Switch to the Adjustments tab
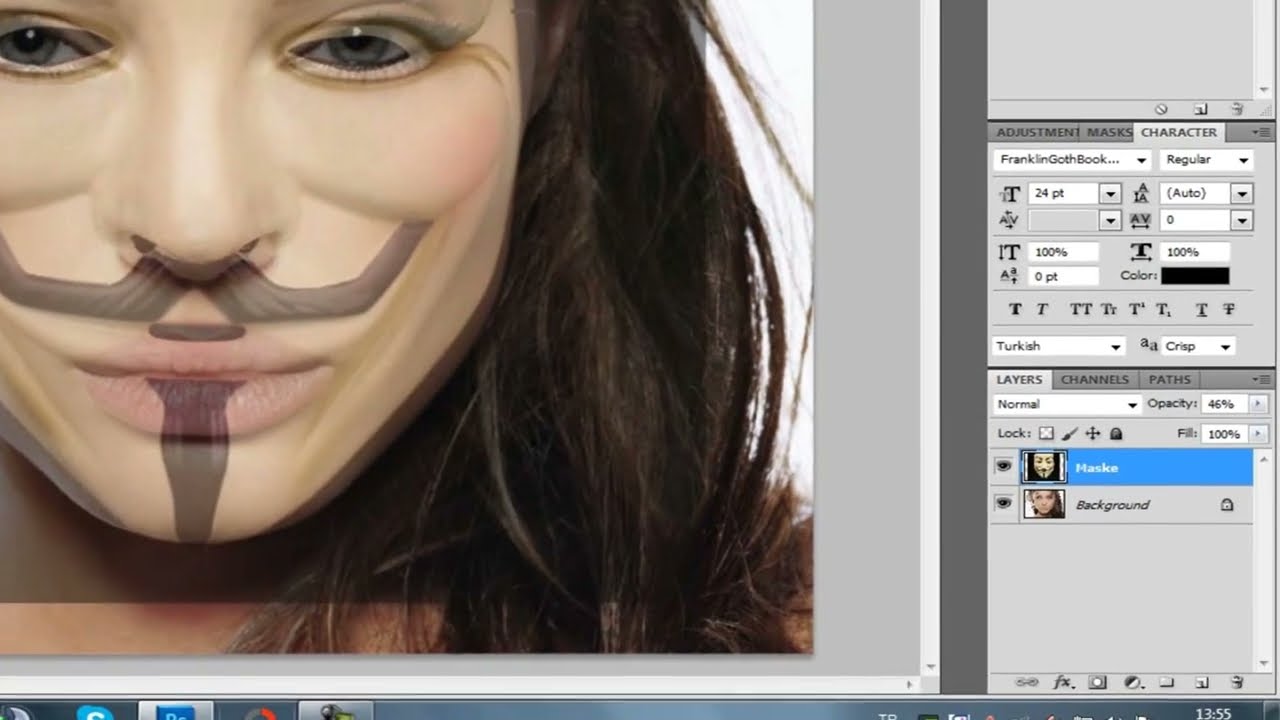Image resolution: width=1280 pixels, height=720 pixels. click(x=1036, y=132)
